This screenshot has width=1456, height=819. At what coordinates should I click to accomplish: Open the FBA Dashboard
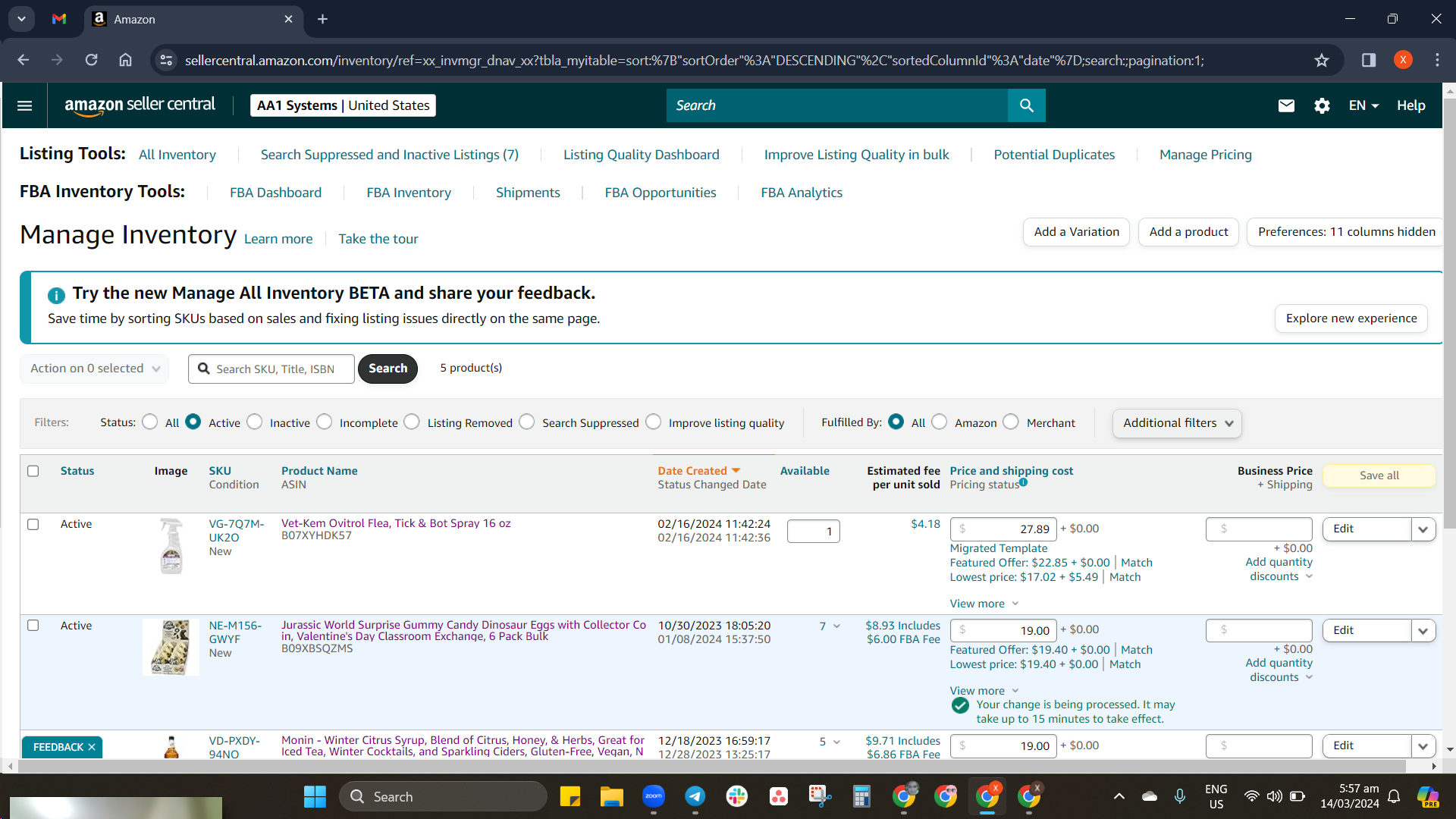276,193
